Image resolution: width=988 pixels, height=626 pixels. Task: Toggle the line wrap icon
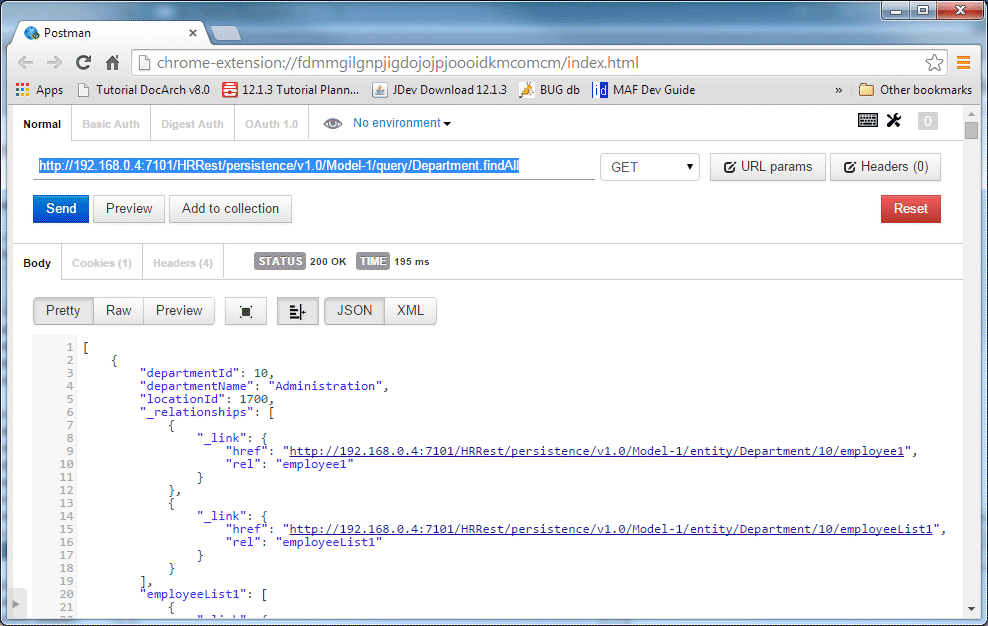pos(297,311)
